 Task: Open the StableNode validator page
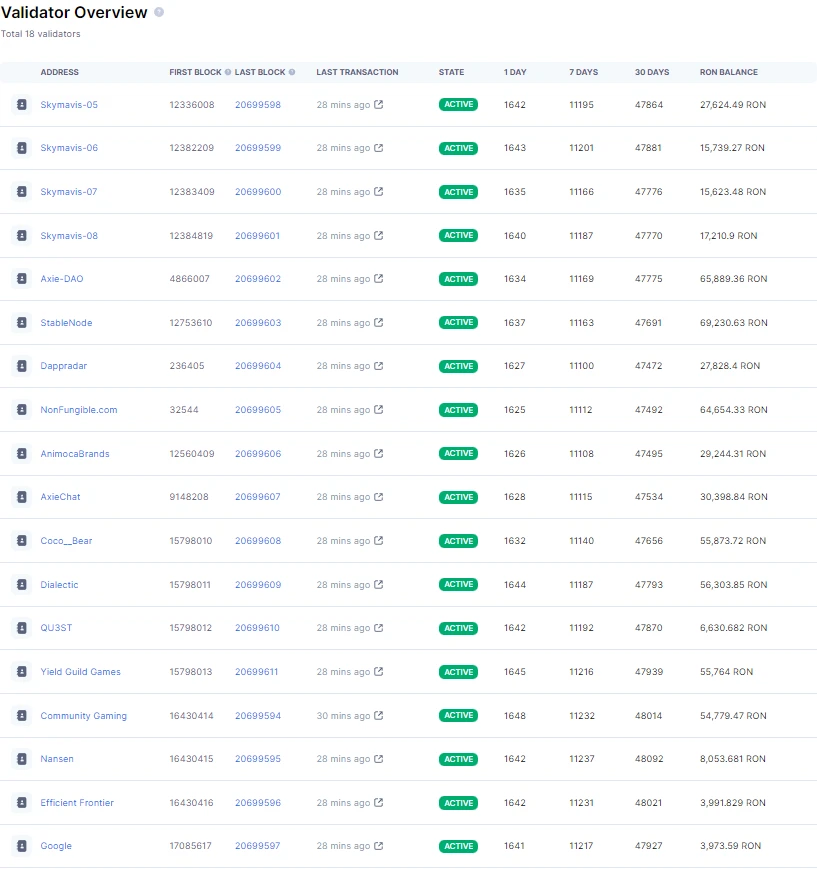coord(66,323)
